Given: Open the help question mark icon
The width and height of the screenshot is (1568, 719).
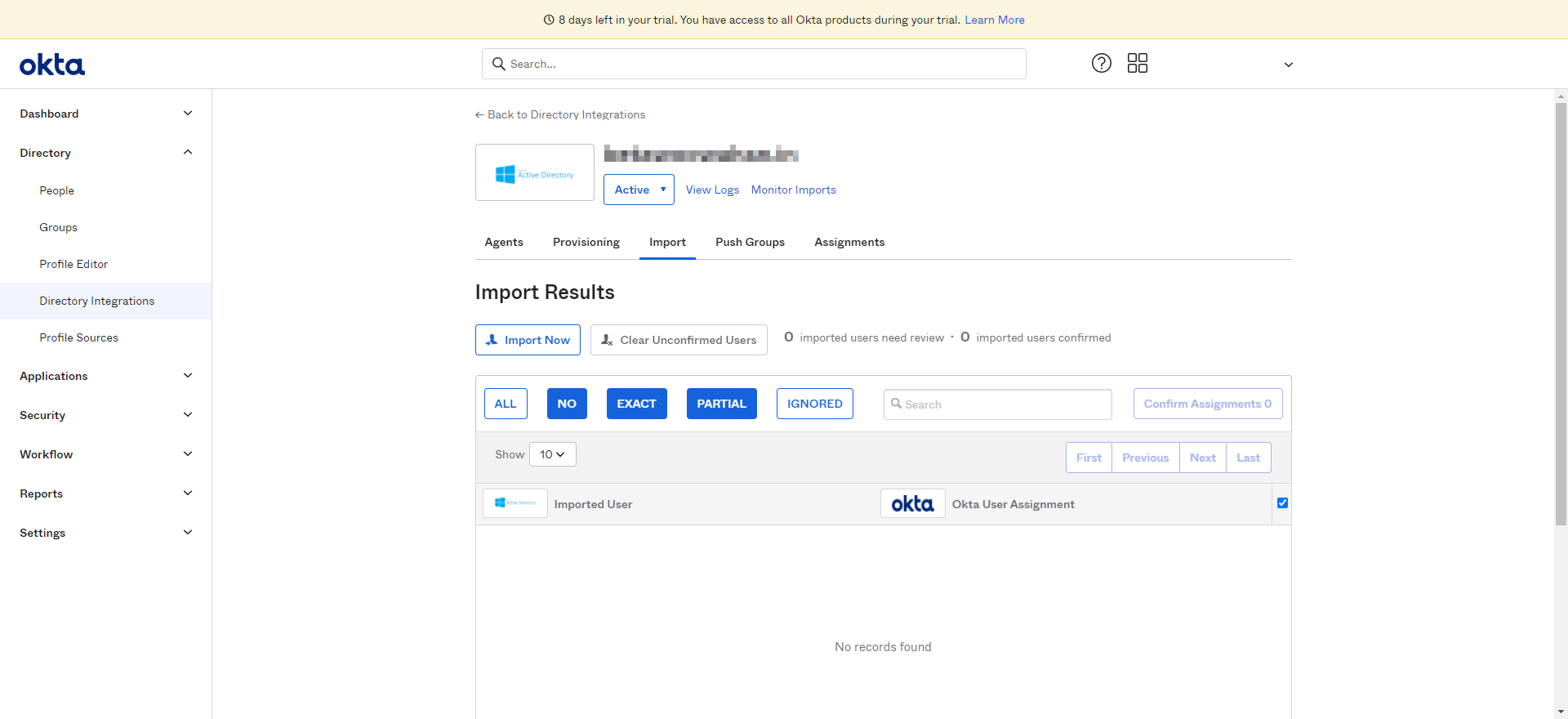Looking at the screenshot, I should pos(1102,63).
